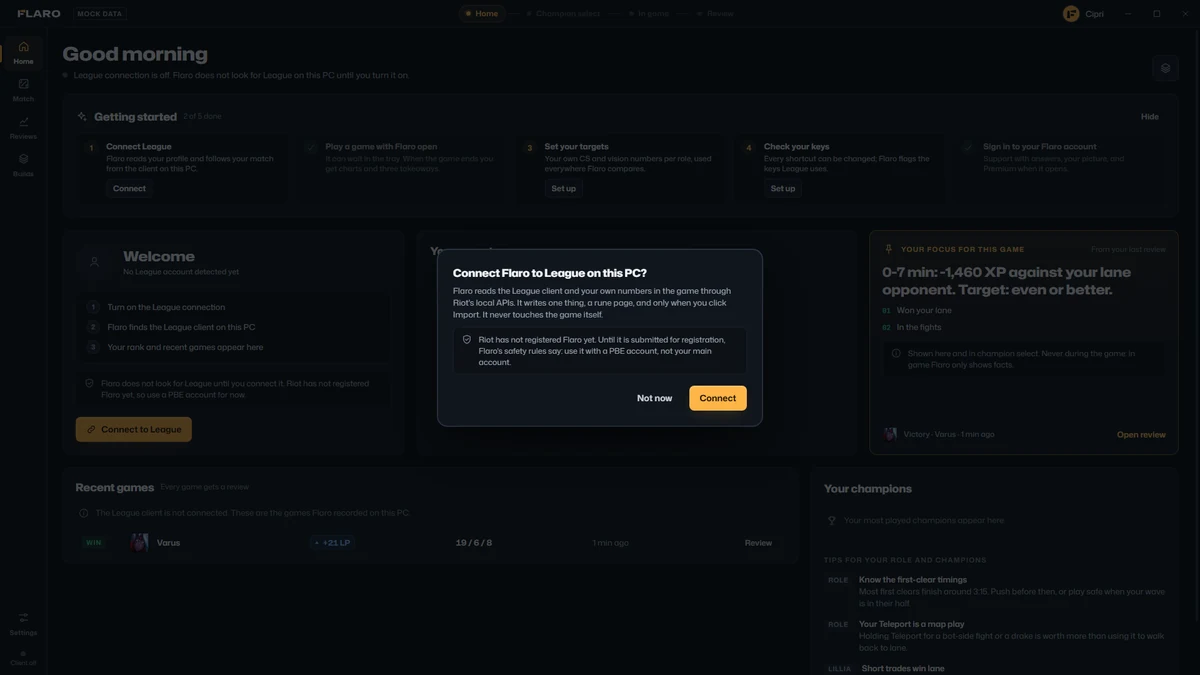Image resolution: width=1200 pixels, height=675 pixels.
Task: Open the Reviews sidebar icon
Action: (x=23, y=127)
